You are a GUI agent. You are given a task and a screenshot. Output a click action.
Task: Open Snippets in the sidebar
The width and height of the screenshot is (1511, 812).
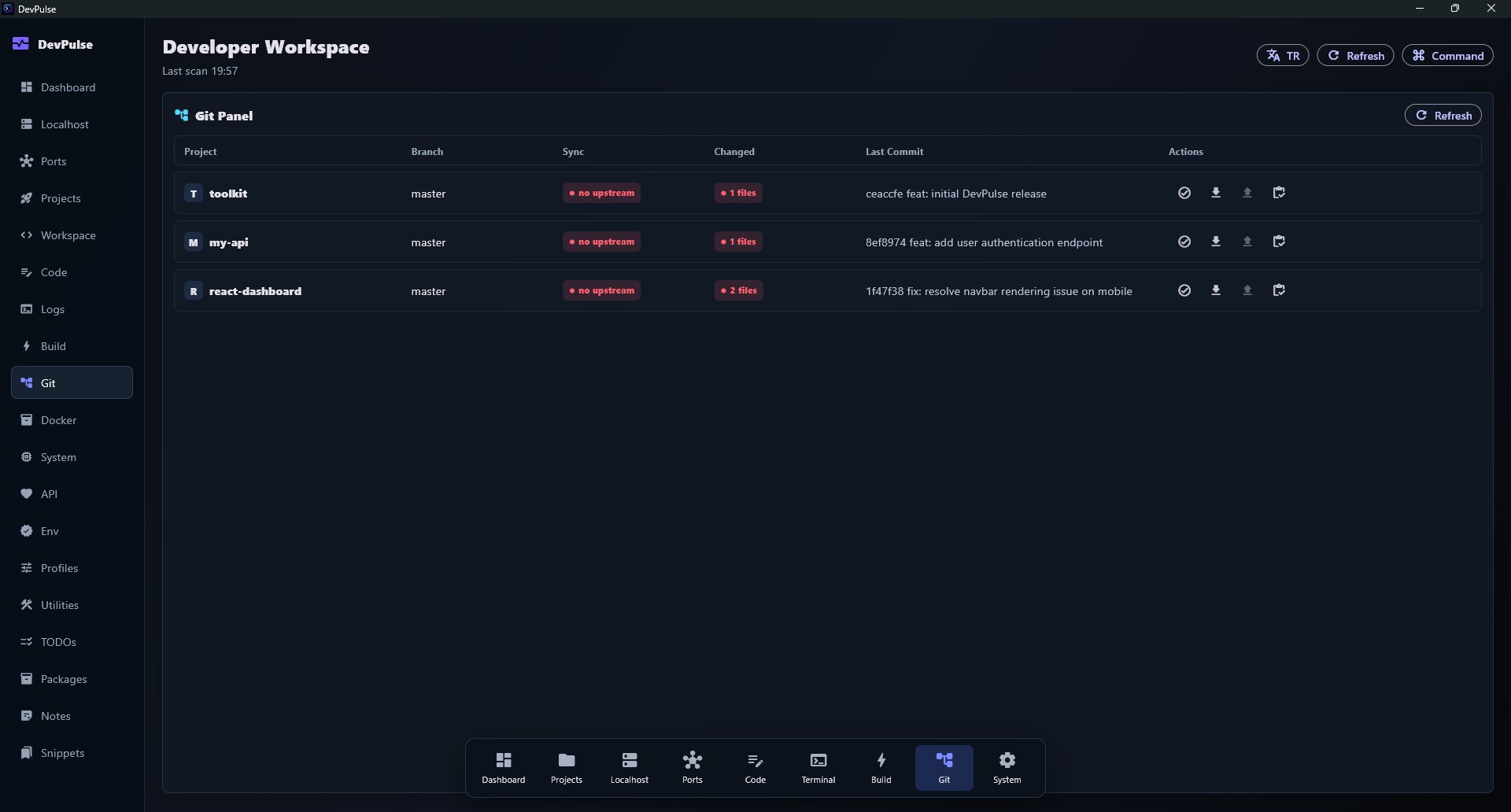coord(72,753)
